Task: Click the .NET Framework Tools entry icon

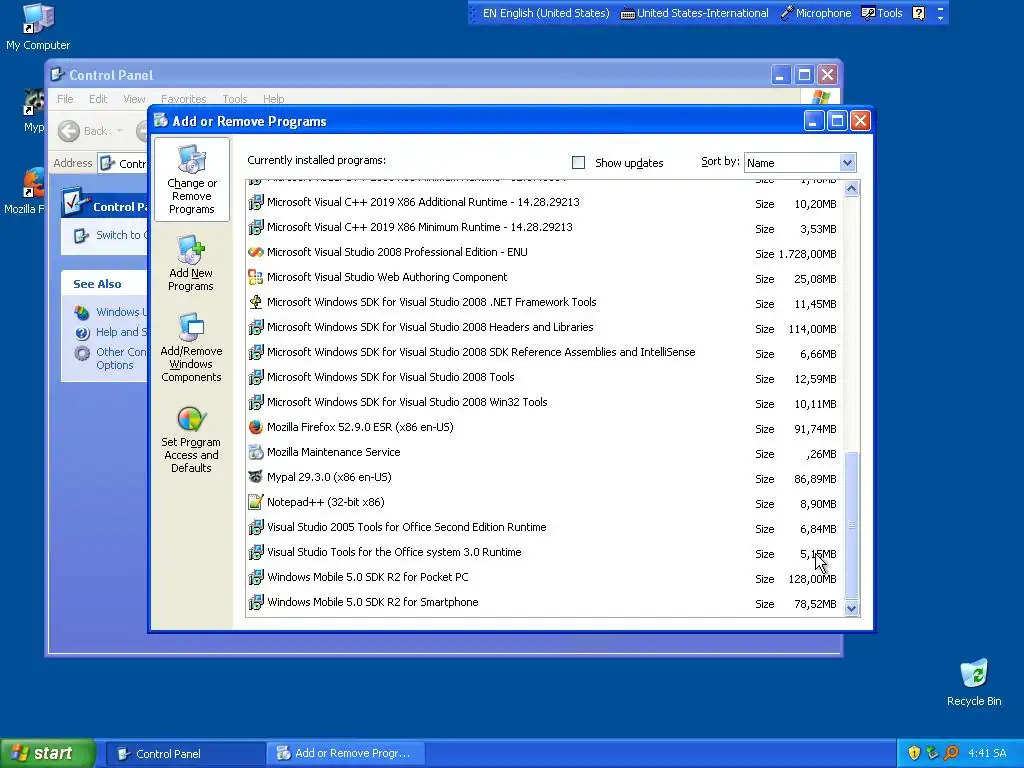Action: pos(256,302)
